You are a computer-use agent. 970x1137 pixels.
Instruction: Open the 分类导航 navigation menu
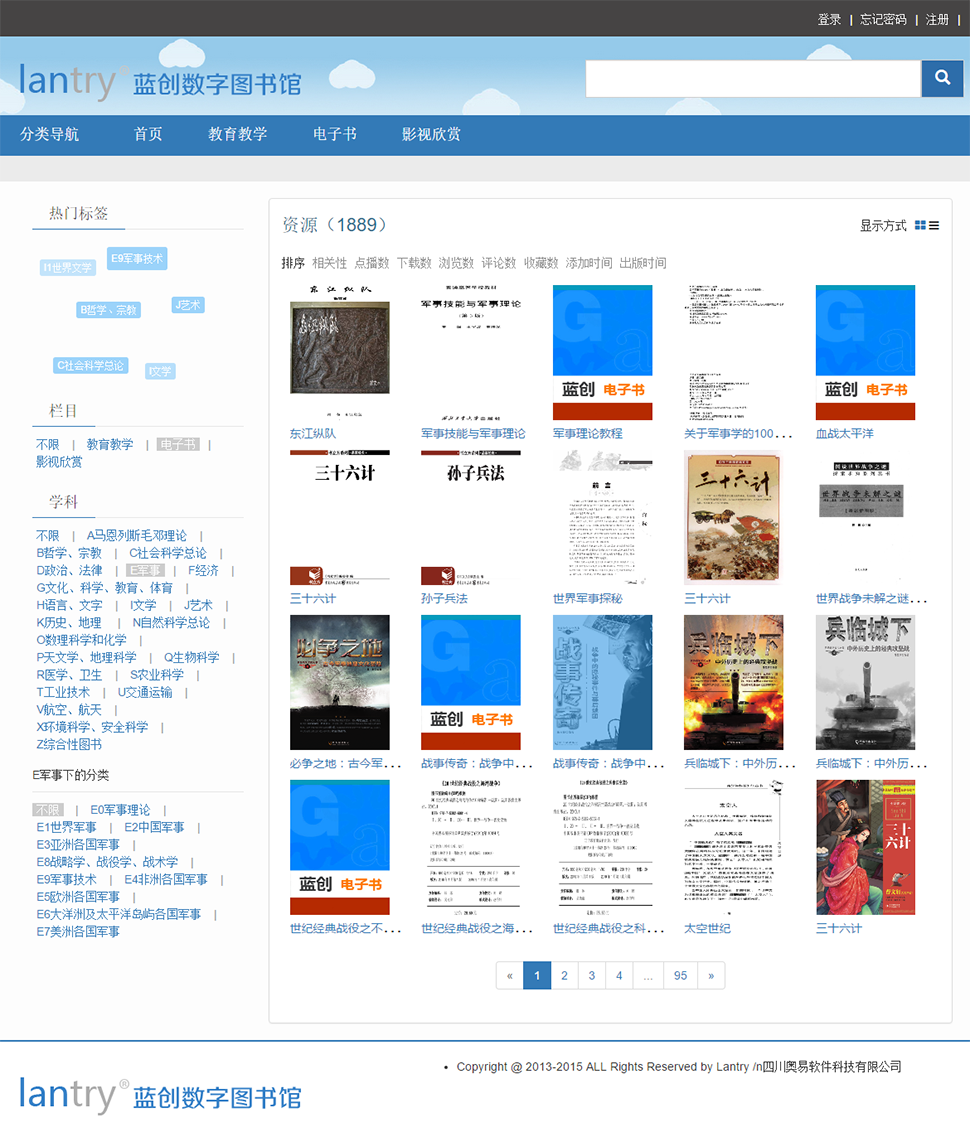[50, 134]
